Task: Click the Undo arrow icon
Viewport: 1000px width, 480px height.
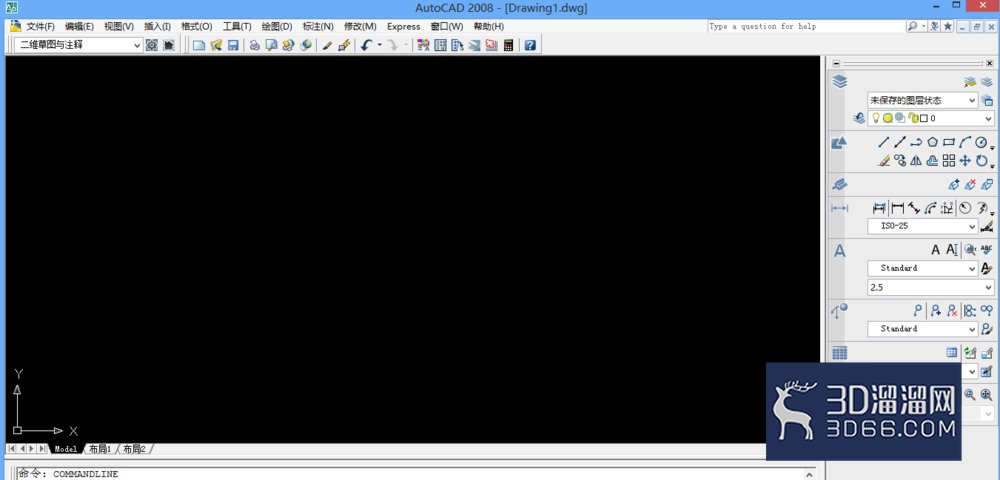Action: point(366,45)
